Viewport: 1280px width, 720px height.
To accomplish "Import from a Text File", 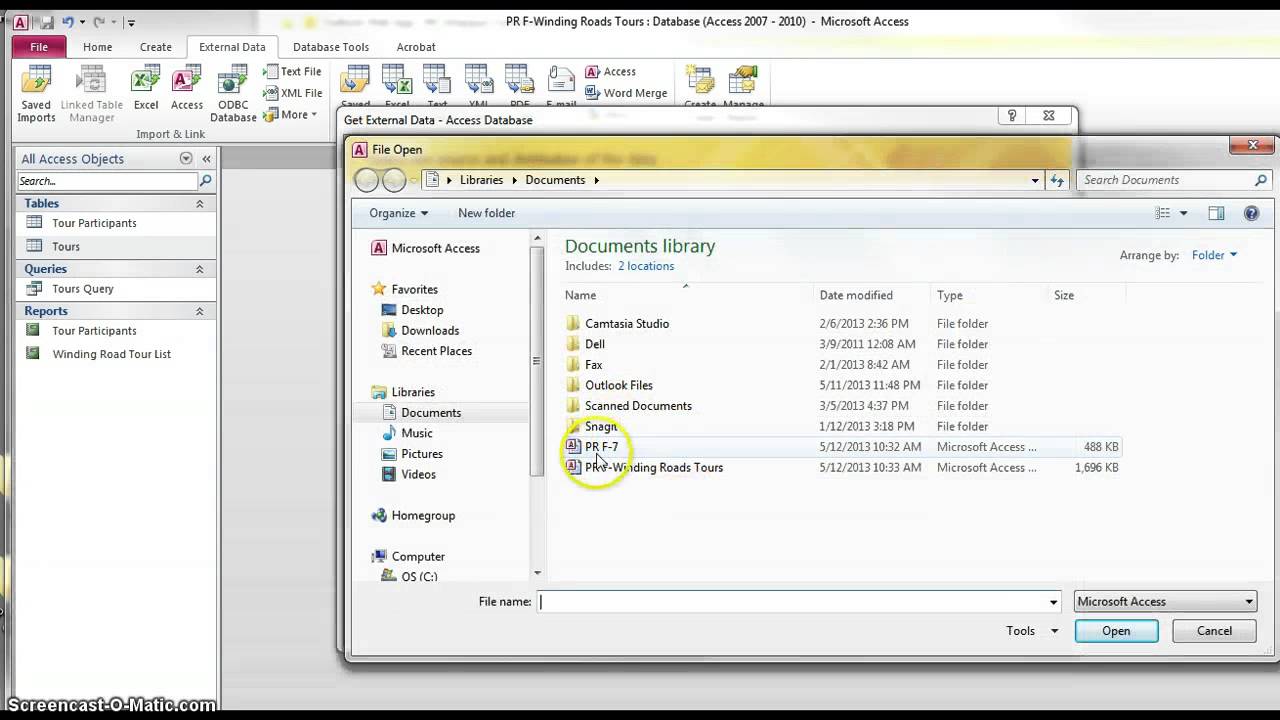I will 292,72.
